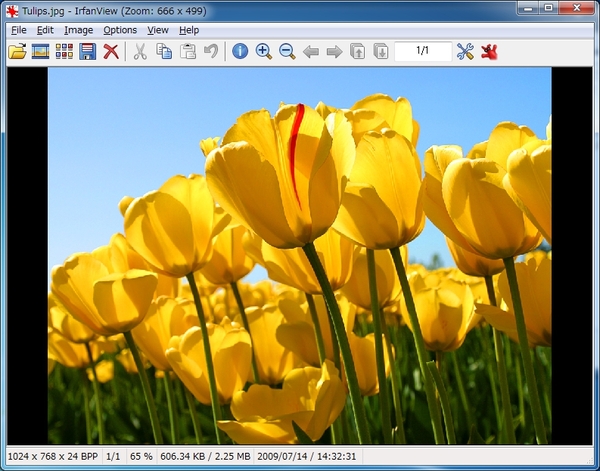Show image Information blue icon
The width and height of the screenshot is (600, 471).
pyautogui.click(x=240, y=51)
